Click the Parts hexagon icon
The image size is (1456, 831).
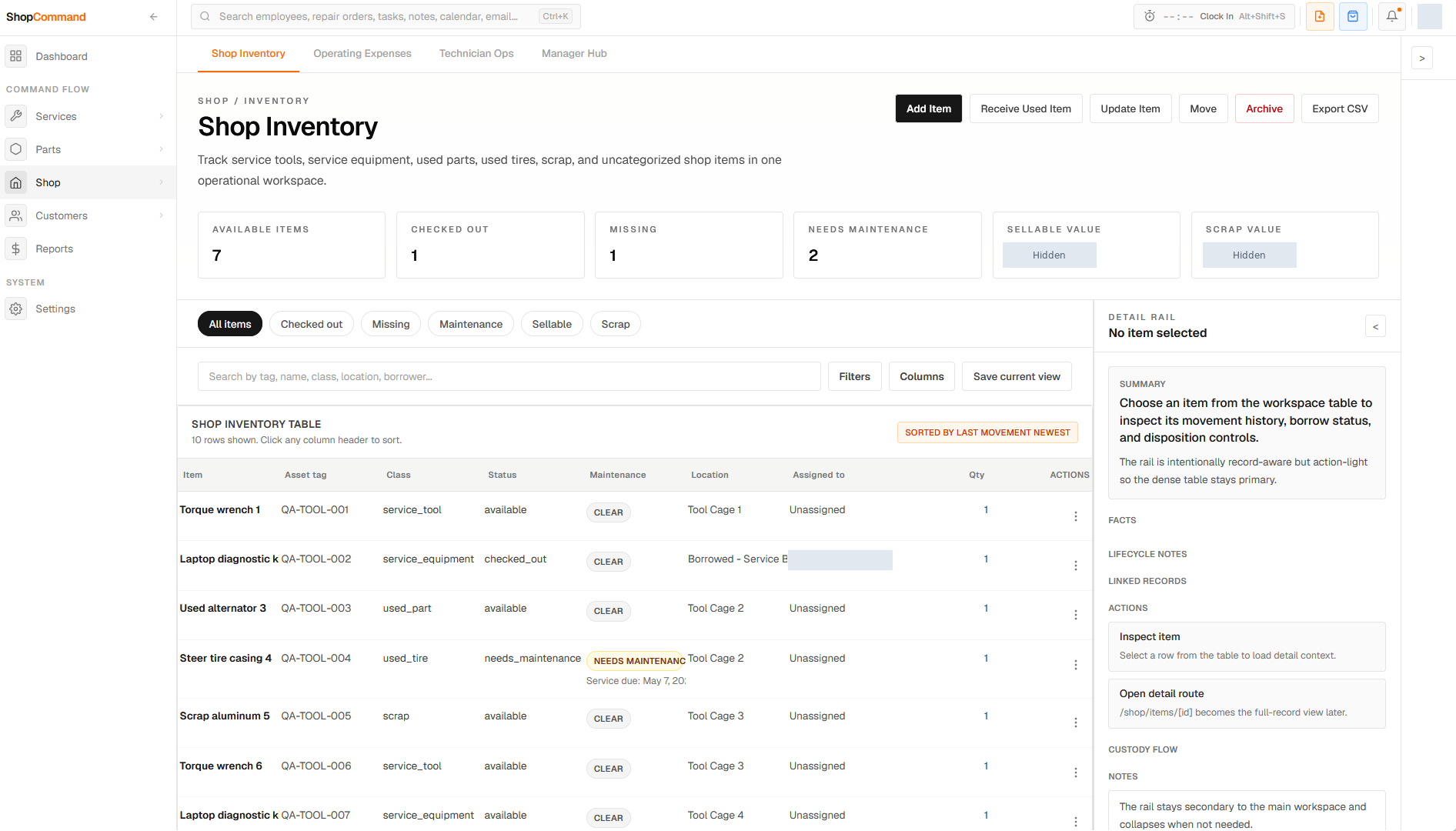click(15, 149)
